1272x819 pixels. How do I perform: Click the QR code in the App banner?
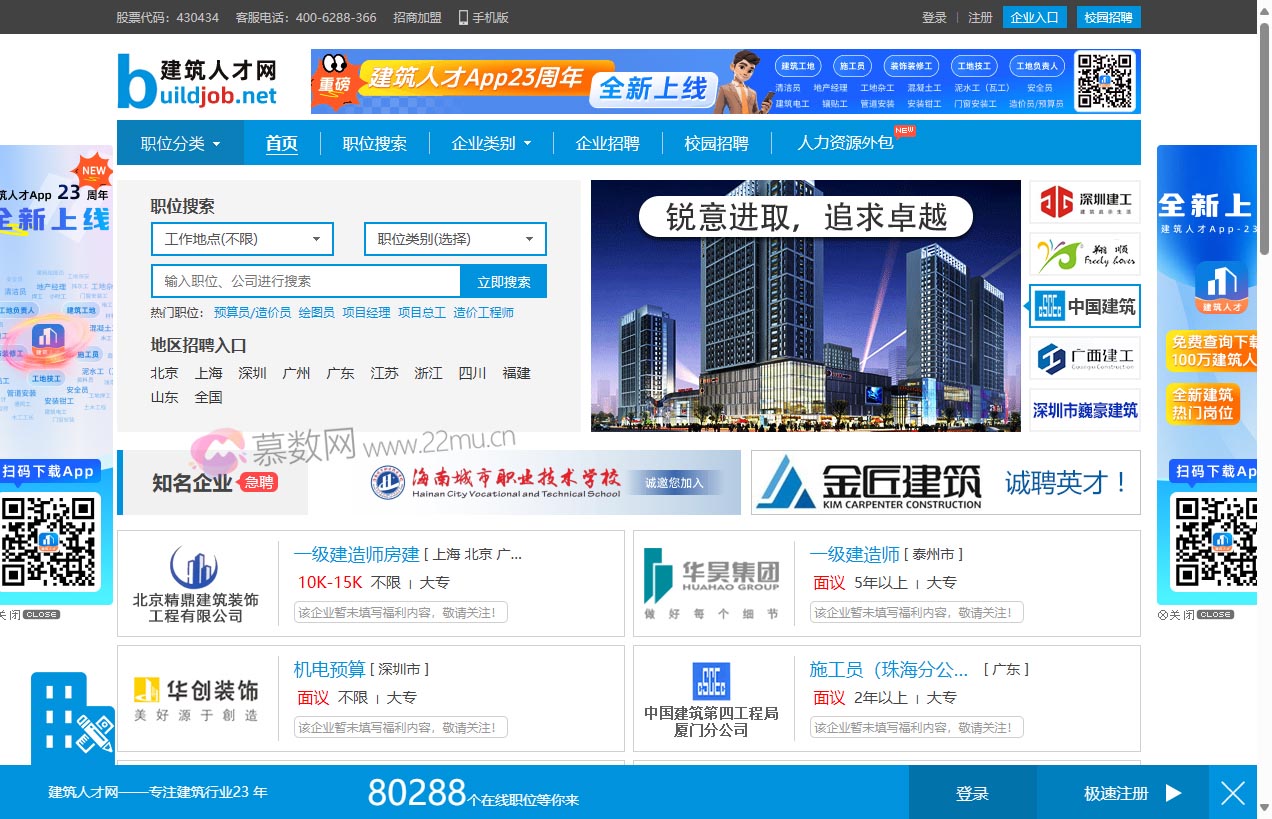[1104, 81]
